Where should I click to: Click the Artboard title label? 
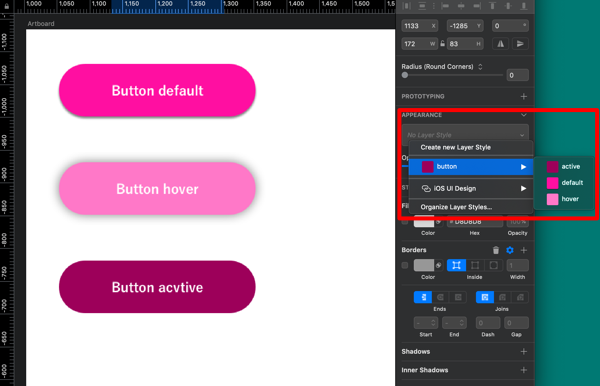coord(41,23)
